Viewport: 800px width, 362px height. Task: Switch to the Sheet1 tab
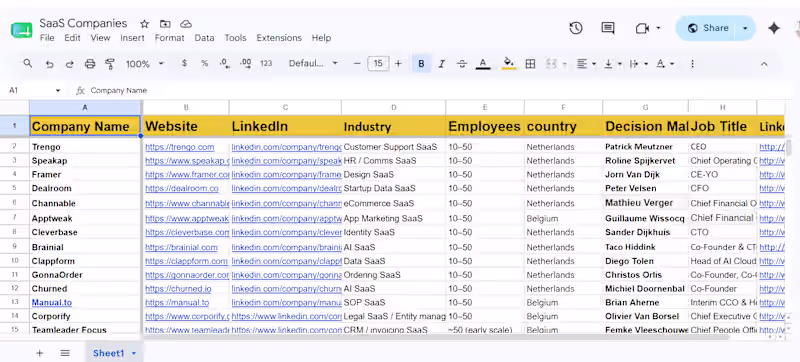click(x=108, y=353)
